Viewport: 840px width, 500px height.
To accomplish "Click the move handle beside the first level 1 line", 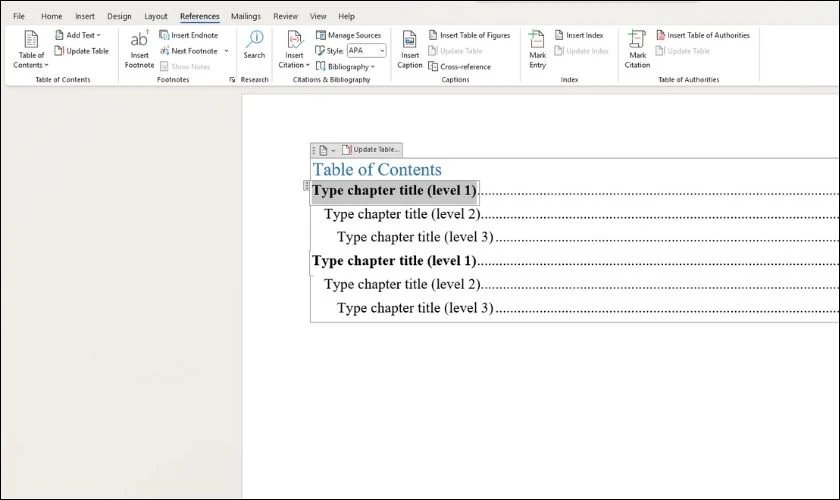I will pyautogui.click(x=306, y=185).
